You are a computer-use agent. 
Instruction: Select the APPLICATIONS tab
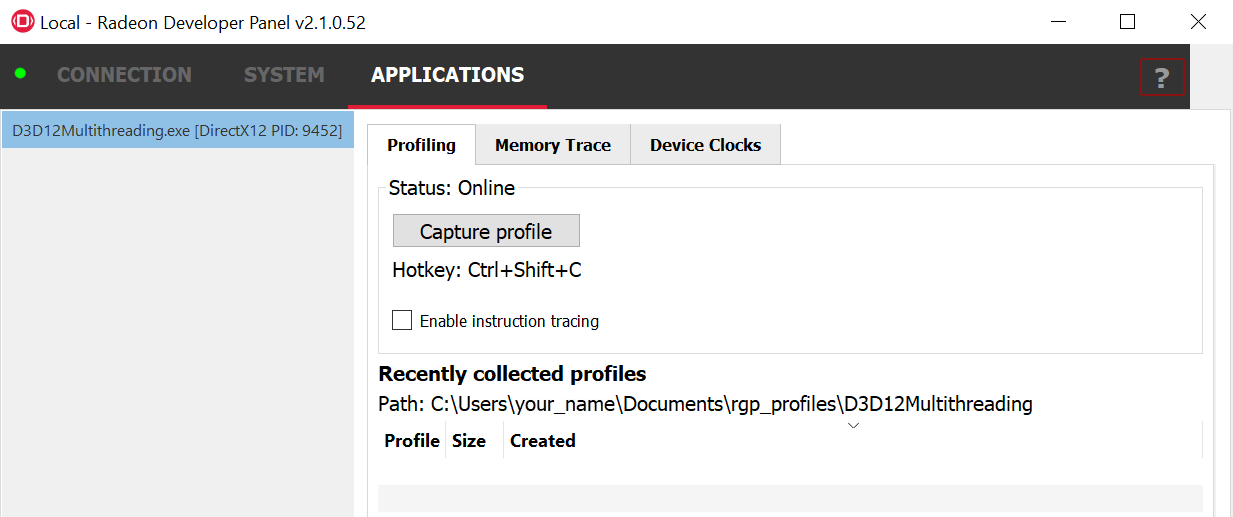pos(447,75)
